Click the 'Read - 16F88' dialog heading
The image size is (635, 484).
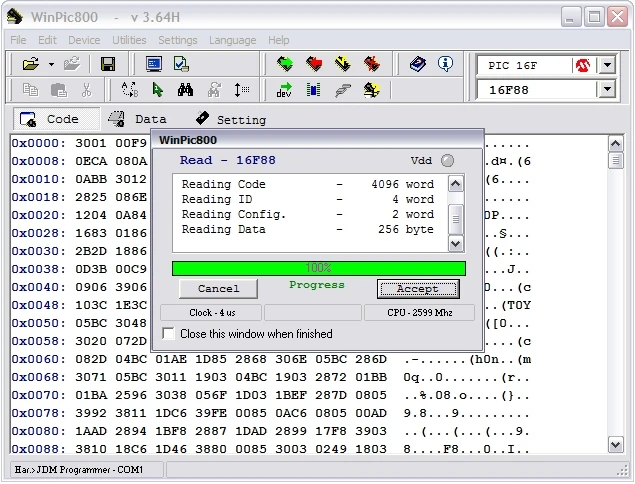coord(228,160)
